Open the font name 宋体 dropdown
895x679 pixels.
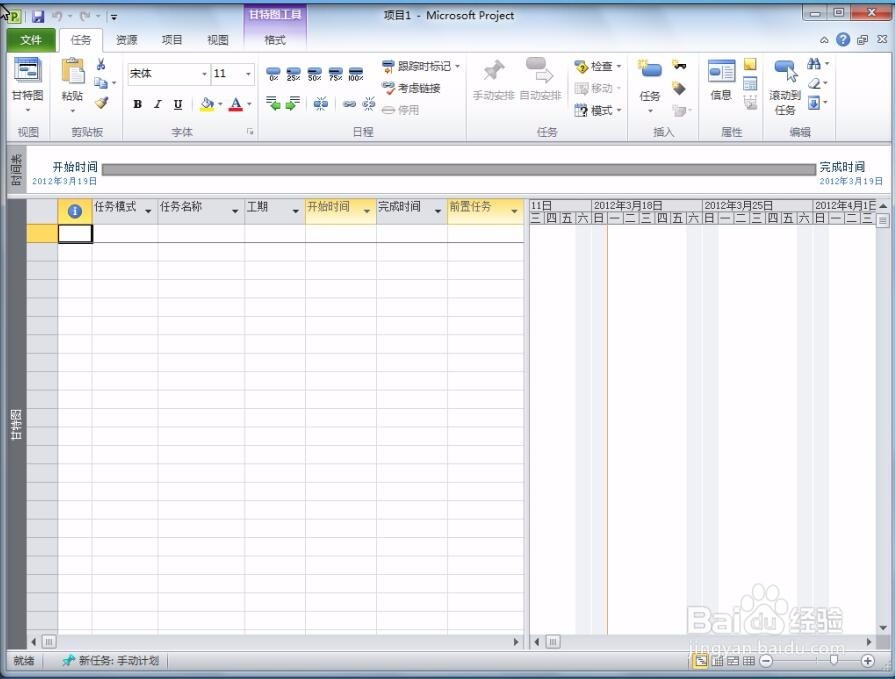coord(204,74)
